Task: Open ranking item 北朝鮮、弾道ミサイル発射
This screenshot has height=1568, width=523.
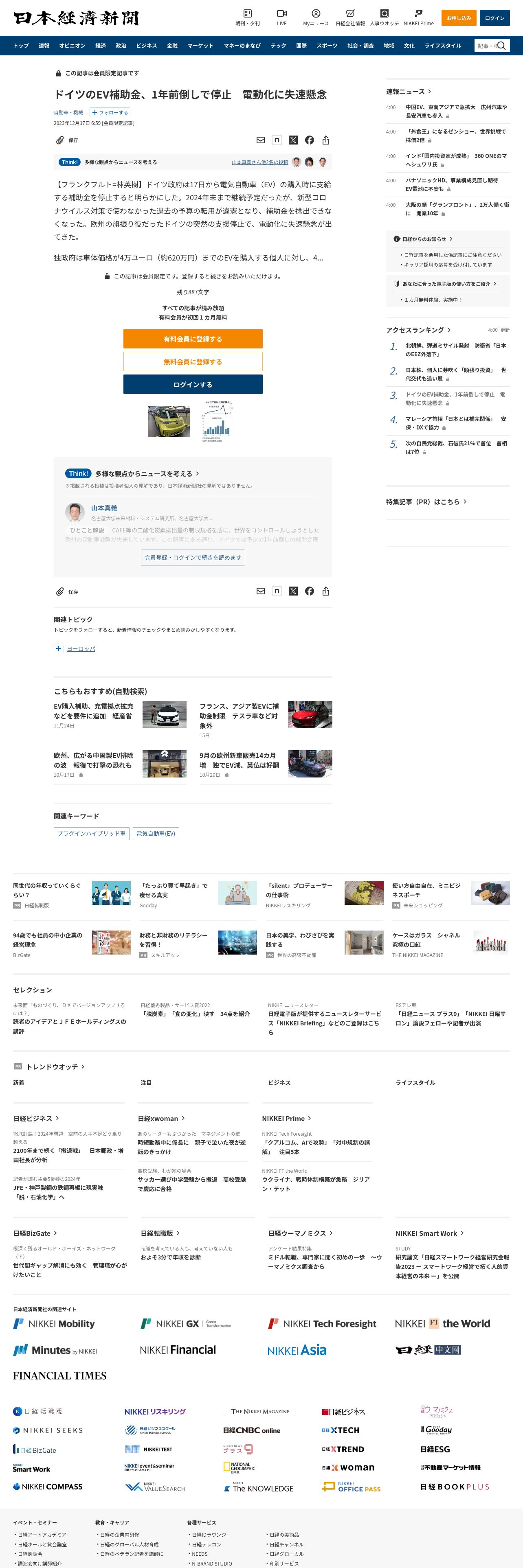Action: click(455, 349)
